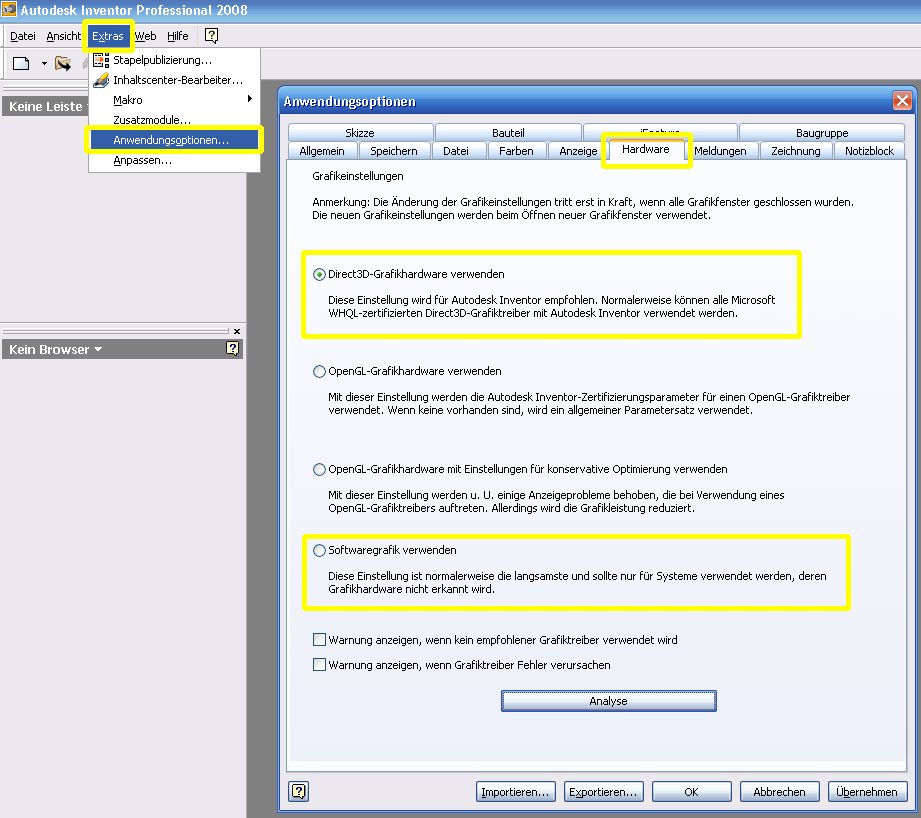
Task: Click the Grafikeinstellungen group label
Action: pyautogui.click(x=358, y=176)
